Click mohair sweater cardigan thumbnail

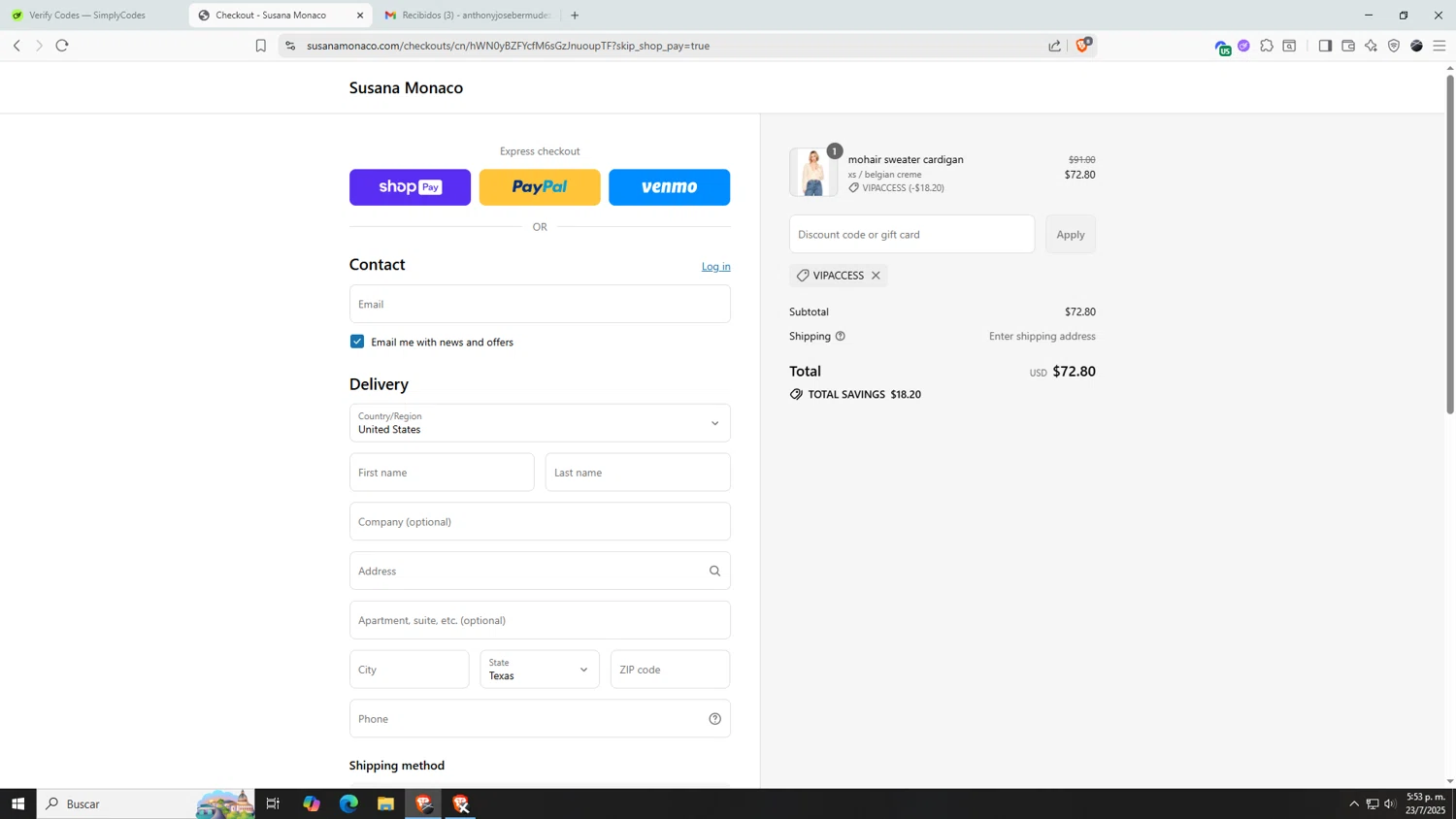pyautogui.click(x=813, y=172)
